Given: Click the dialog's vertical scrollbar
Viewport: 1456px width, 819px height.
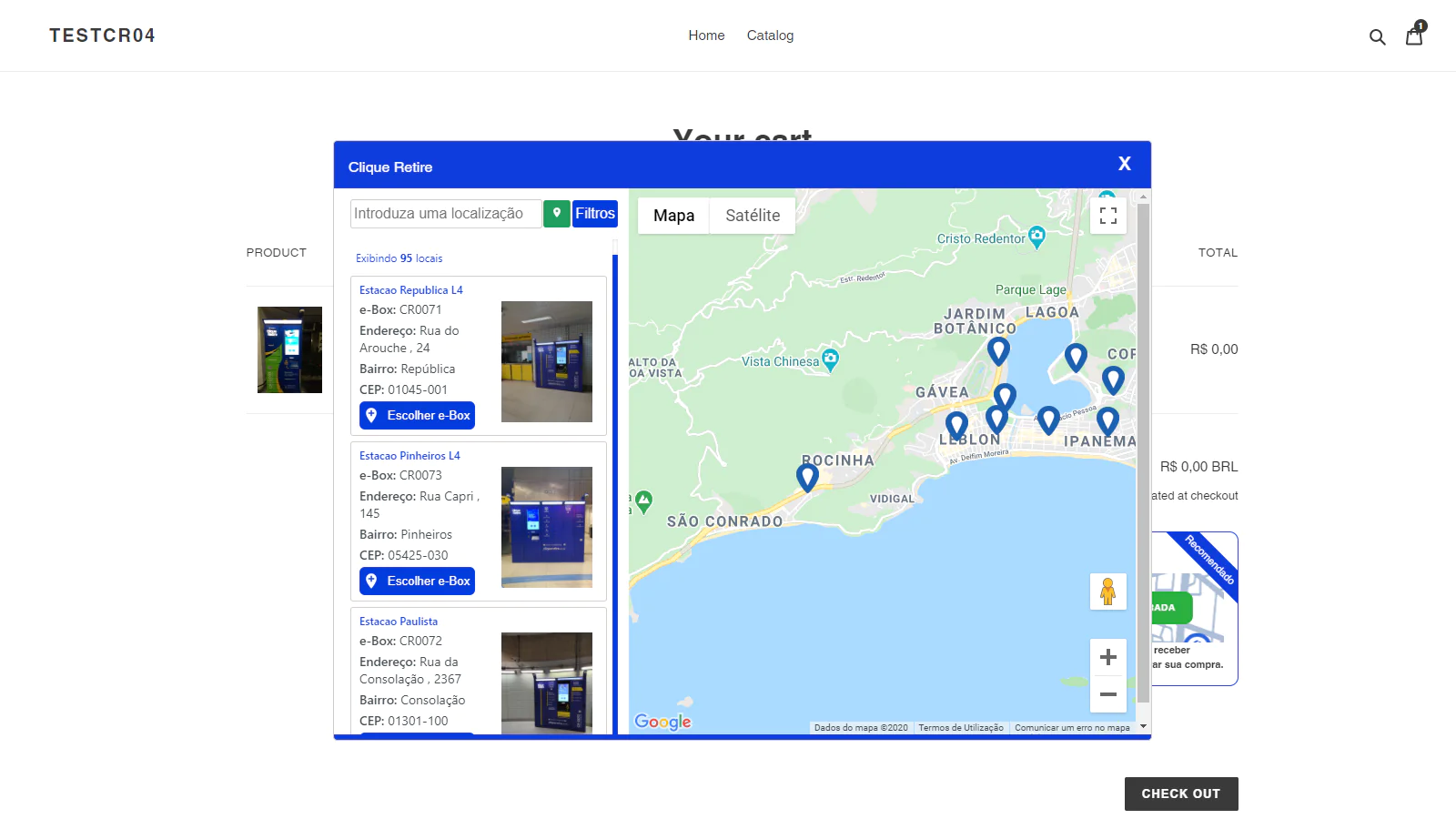Looking at the screenshot, I should tap(1143, 452).
